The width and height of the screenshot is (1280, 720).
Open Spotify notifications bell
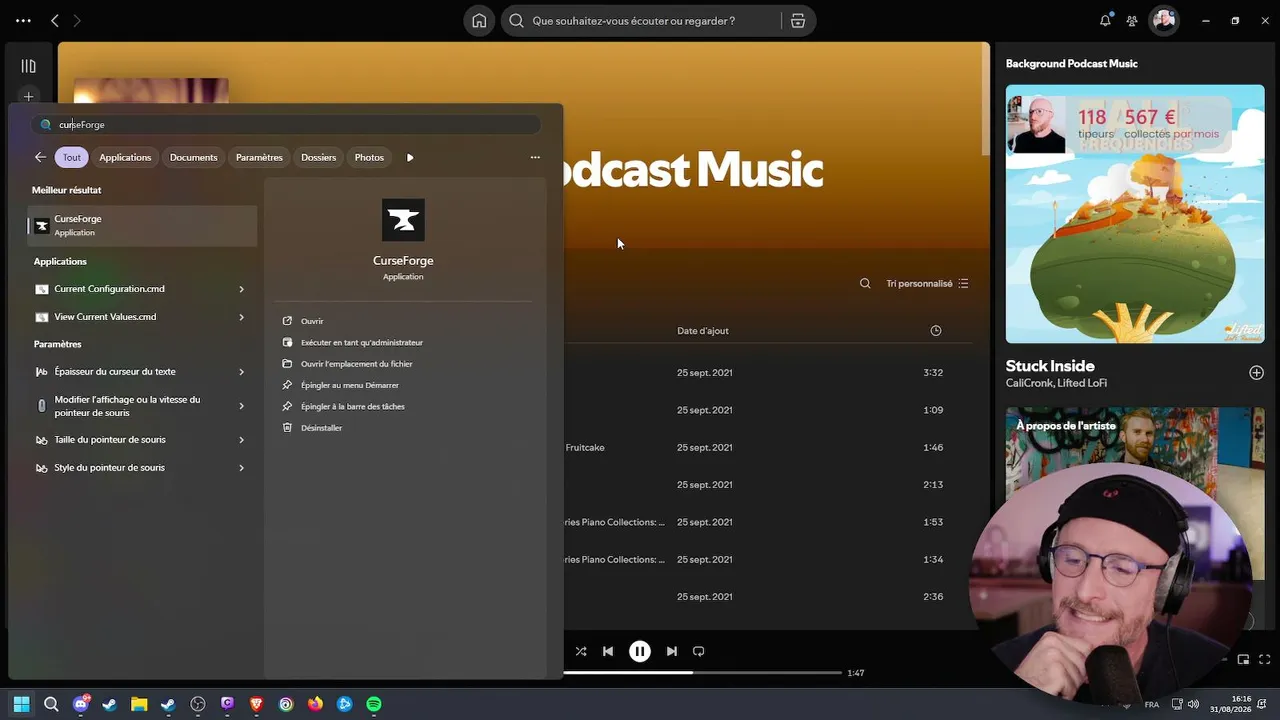pos(1105,20)
